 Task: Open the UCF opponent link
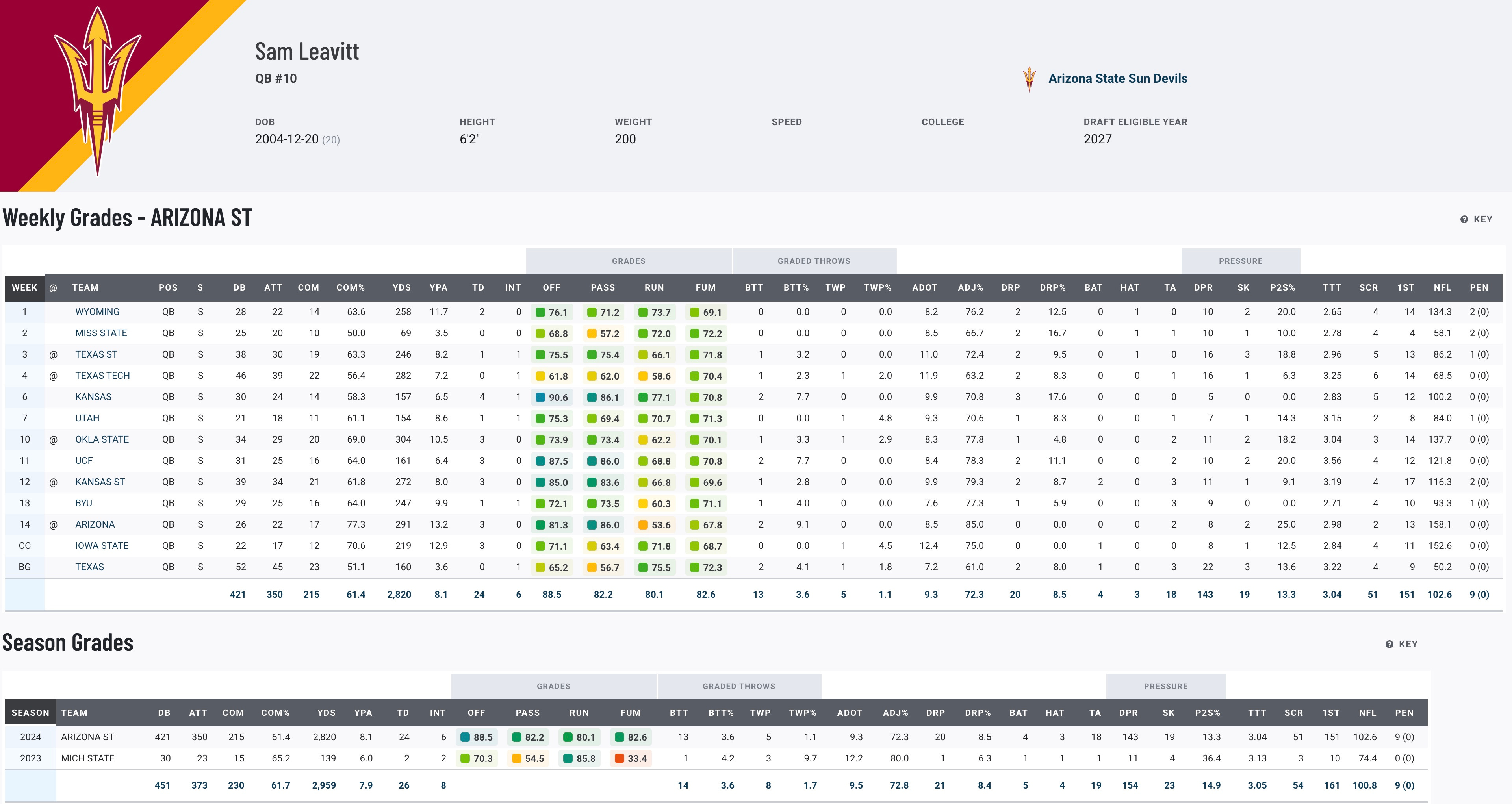click(x=84, y=461)
